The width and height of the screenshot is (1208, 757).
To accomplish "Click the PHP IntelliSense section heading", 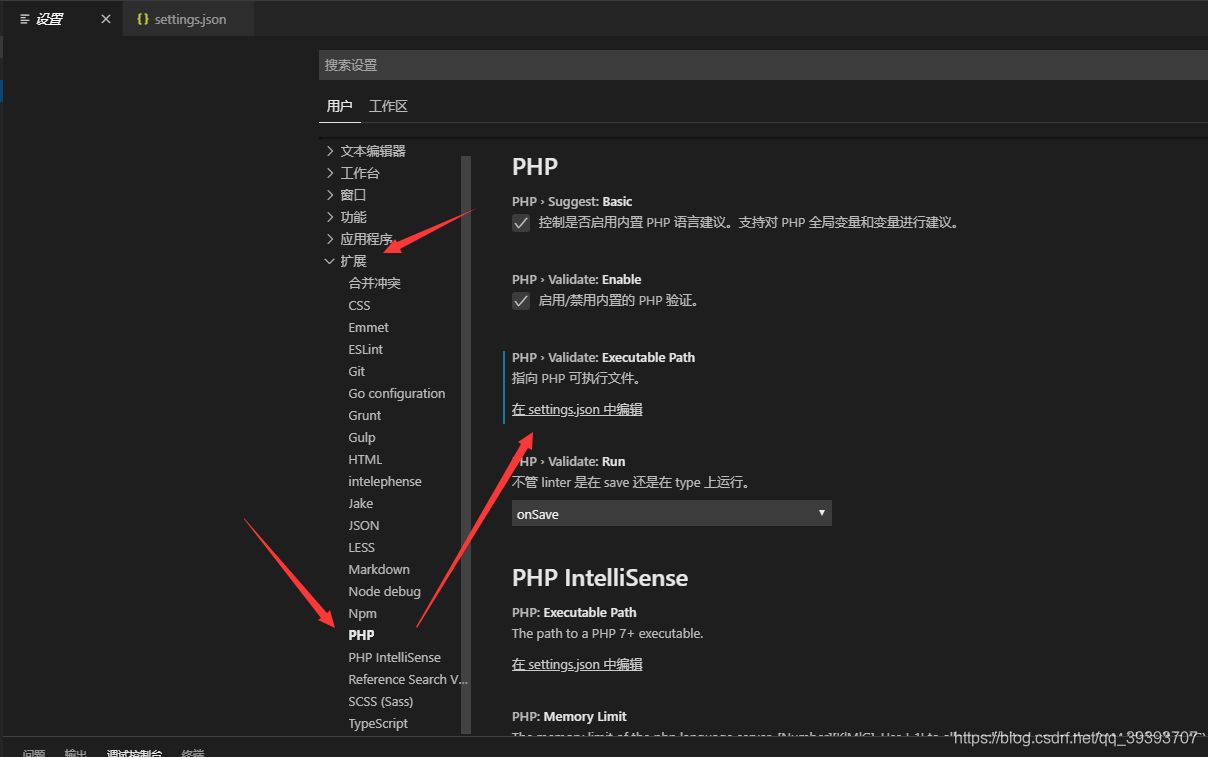I will pos(600,578).
